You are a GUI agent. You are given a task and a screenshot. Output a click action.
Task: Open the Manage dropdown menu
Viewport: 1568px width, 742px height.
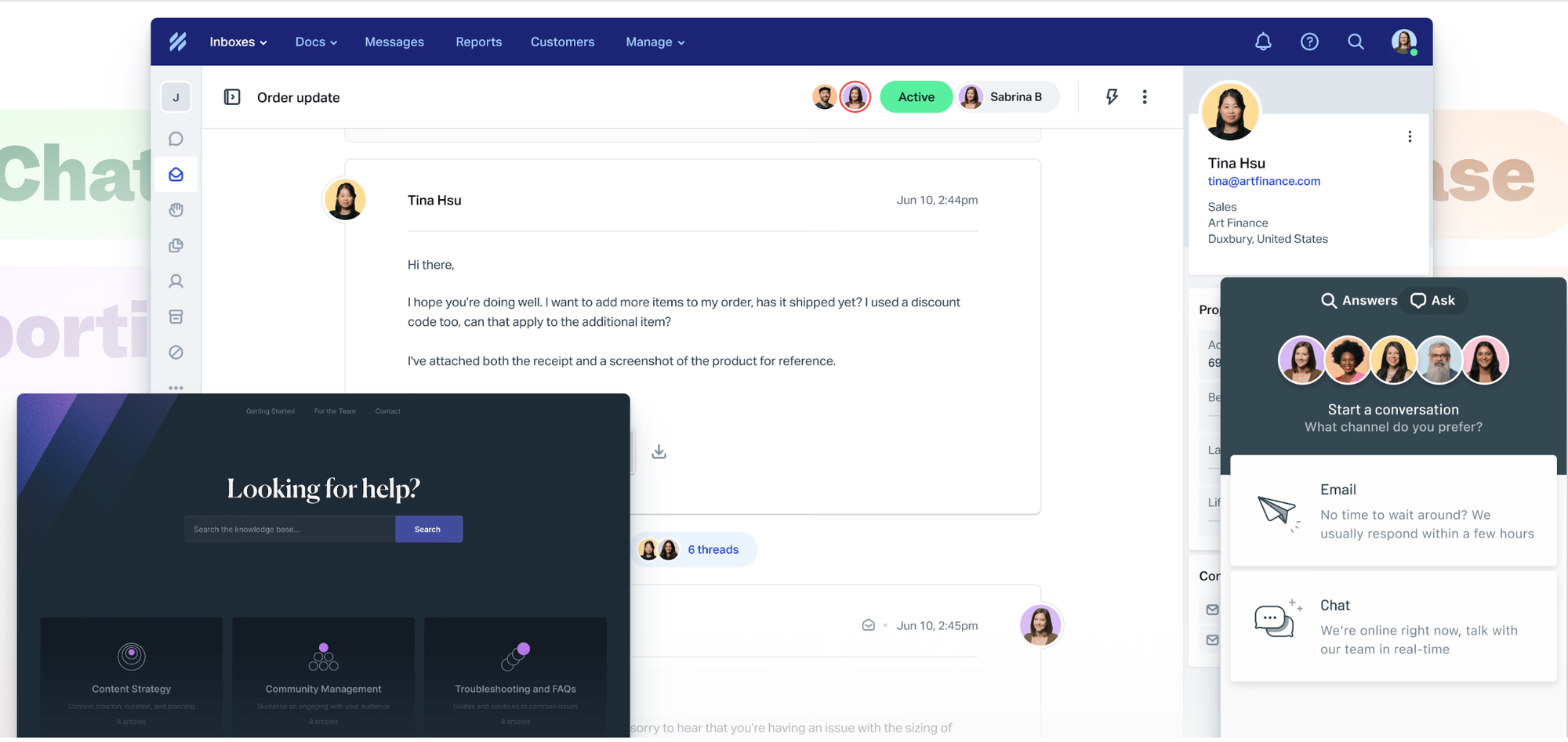point(655,42)
